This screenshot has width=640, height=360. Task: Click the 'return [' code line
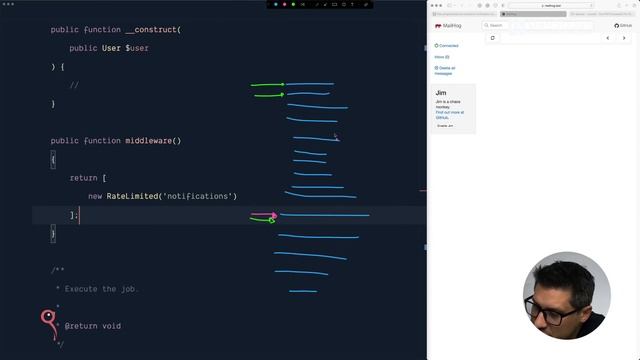click(x=88, y=178)
